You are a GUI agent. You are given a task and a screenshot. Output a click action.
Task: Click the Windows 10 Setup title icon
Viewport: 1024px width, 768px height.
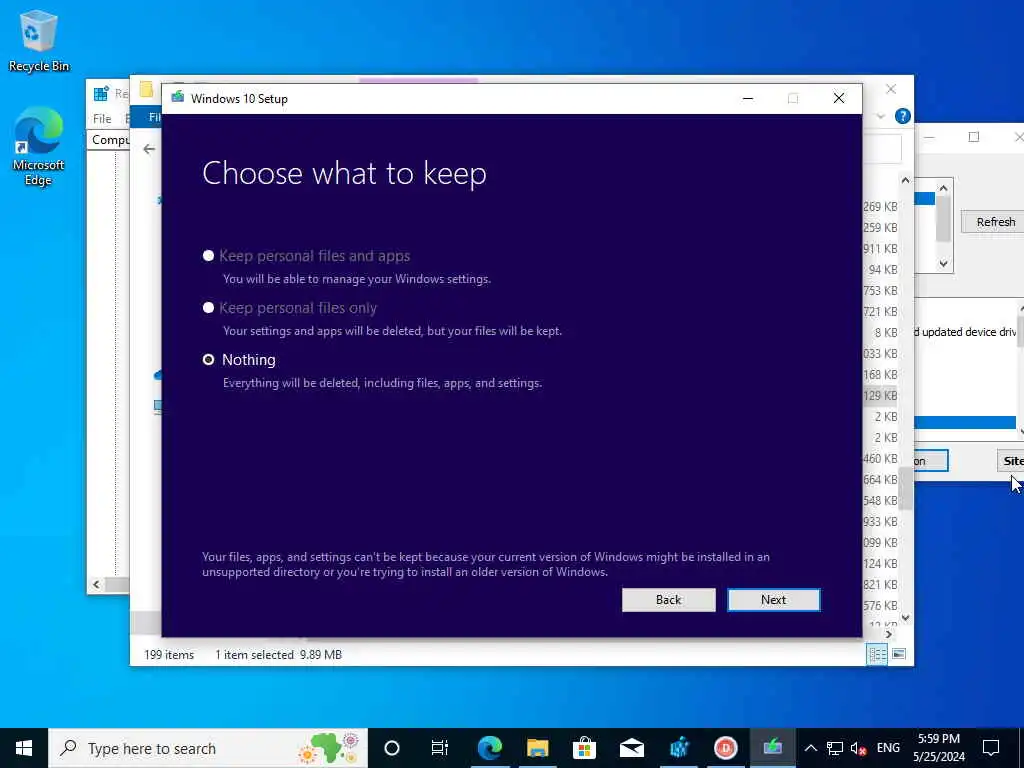(178, 99)
